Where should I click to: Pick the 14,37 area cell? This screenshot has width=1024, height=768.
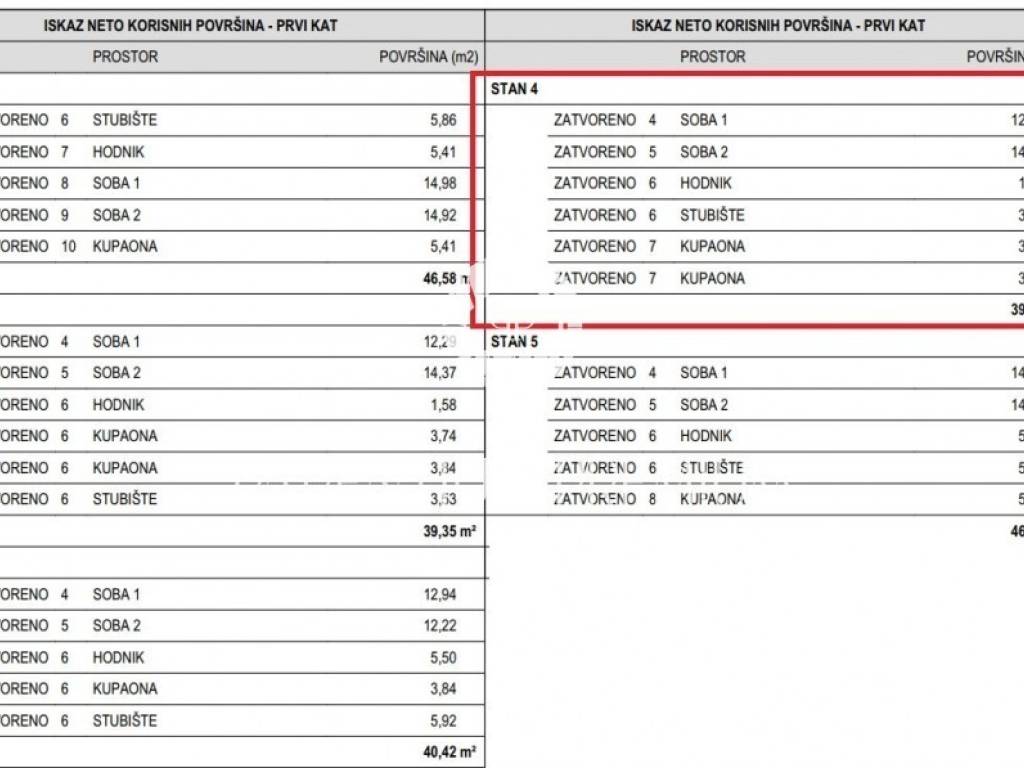tap(439, 373)
